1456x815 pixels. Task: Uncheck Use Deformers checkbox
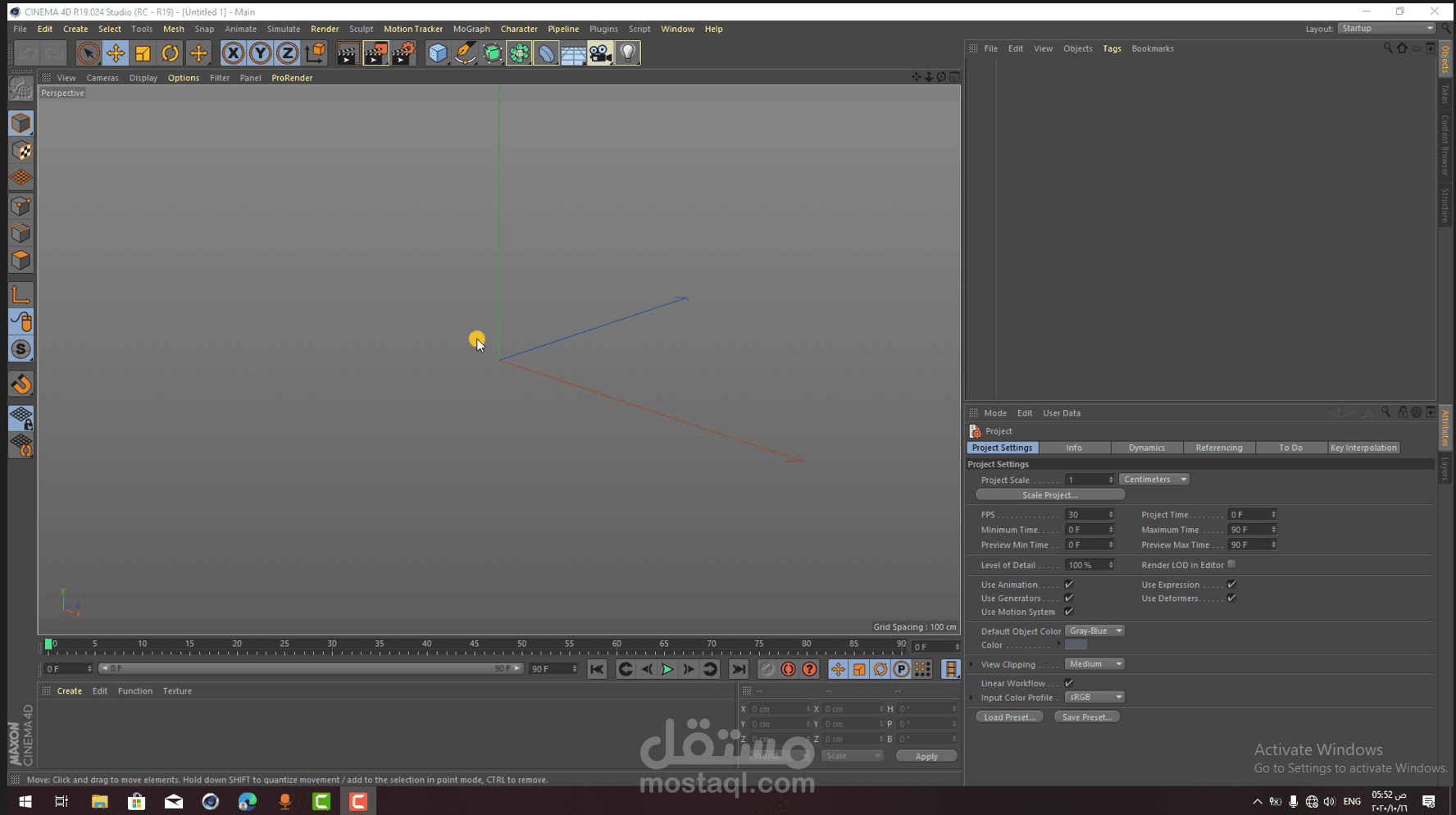(x=1231, y=599)
